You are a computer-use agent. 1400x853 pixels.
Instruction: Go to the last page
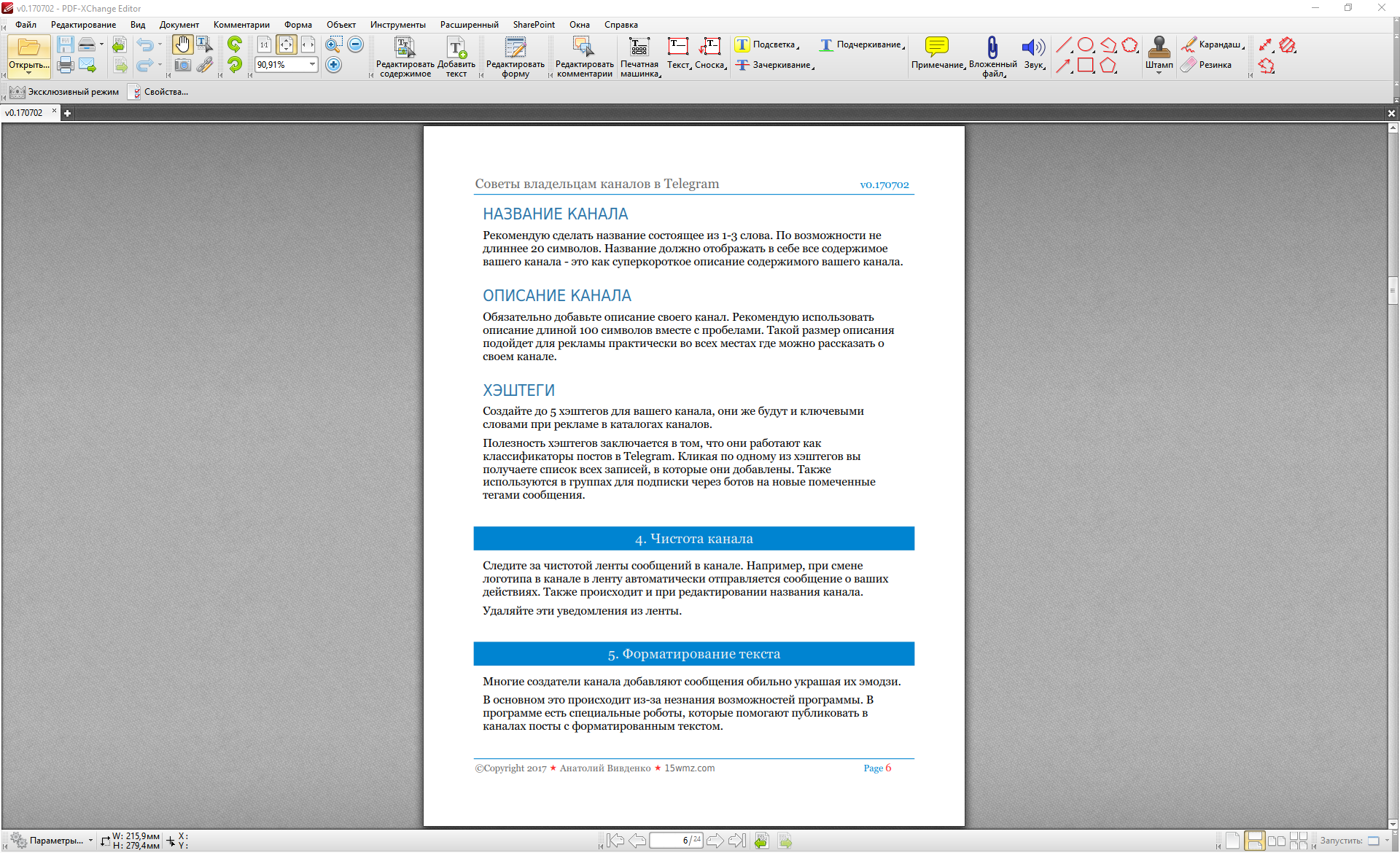[x=737, y=841]
